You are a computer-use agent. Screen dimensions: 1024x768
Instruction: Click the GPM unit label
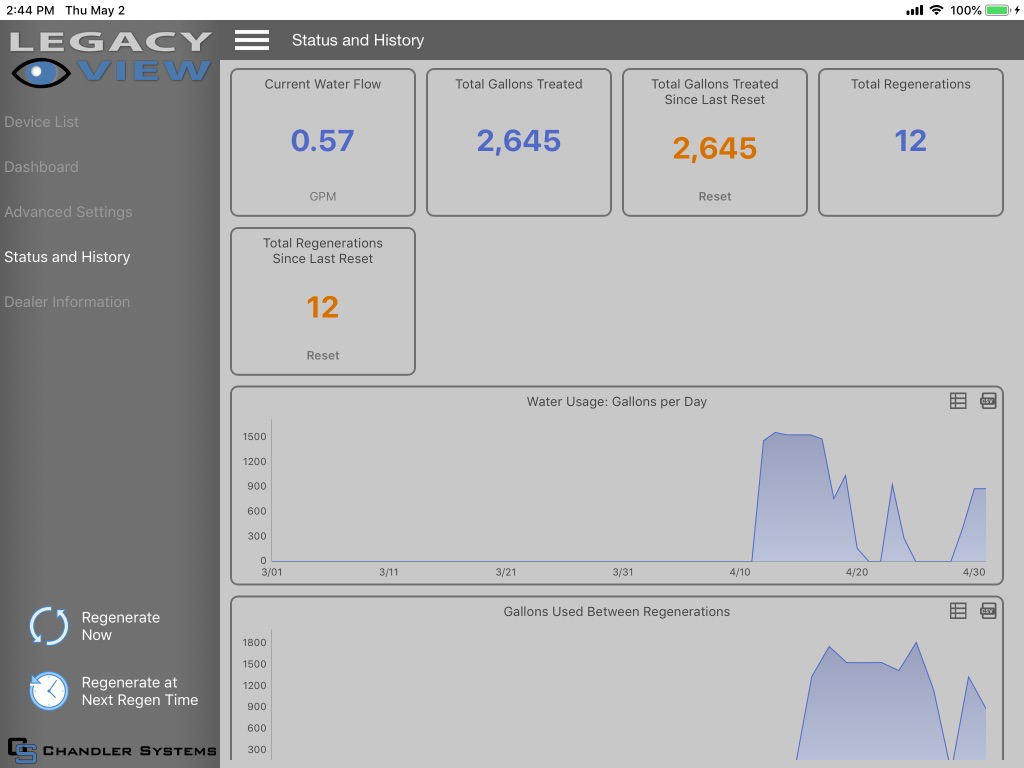(323, 196)
